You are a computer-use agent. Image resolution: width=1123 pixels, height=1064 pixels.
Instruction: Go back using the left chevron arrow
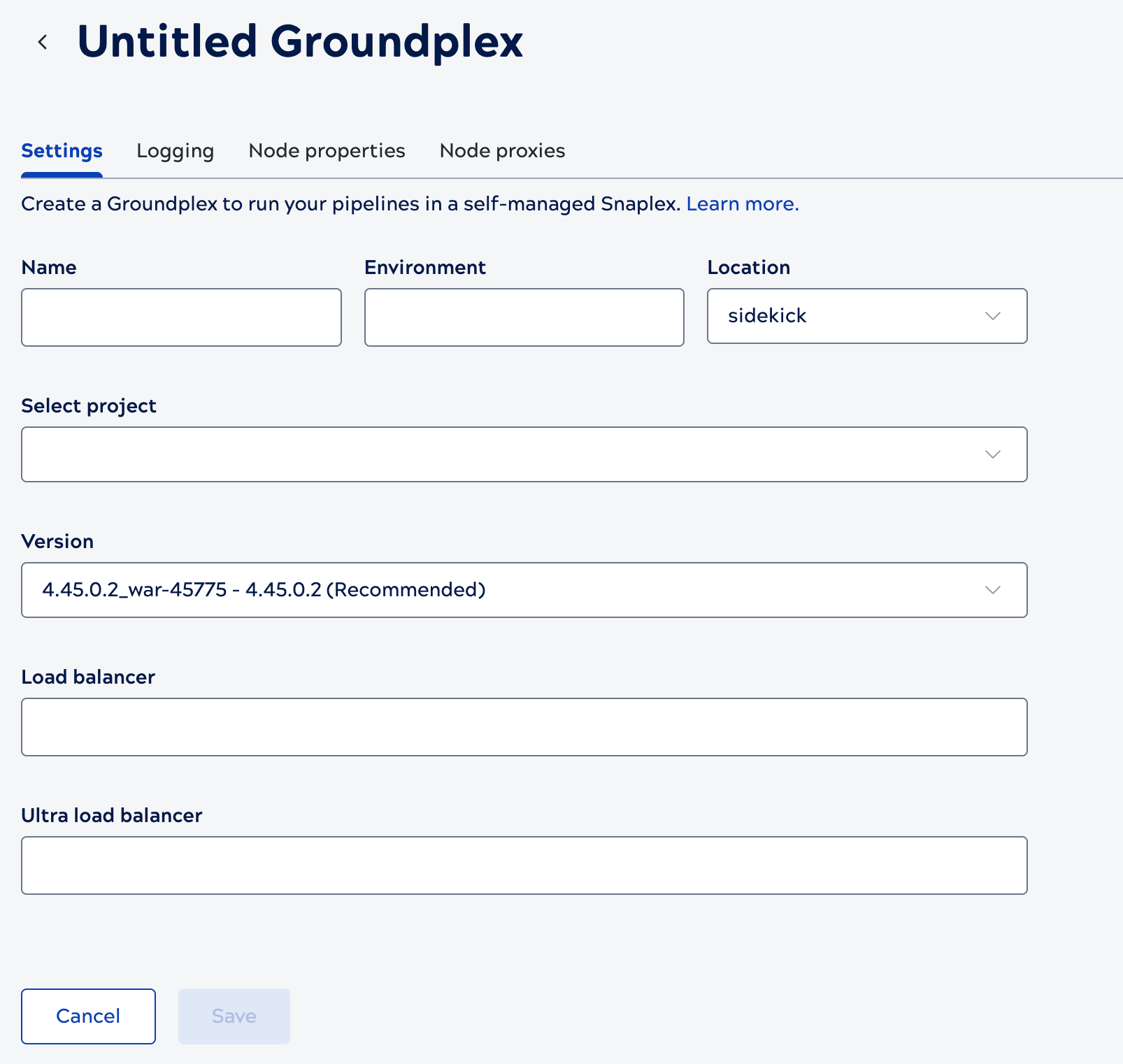click(43, 42)
